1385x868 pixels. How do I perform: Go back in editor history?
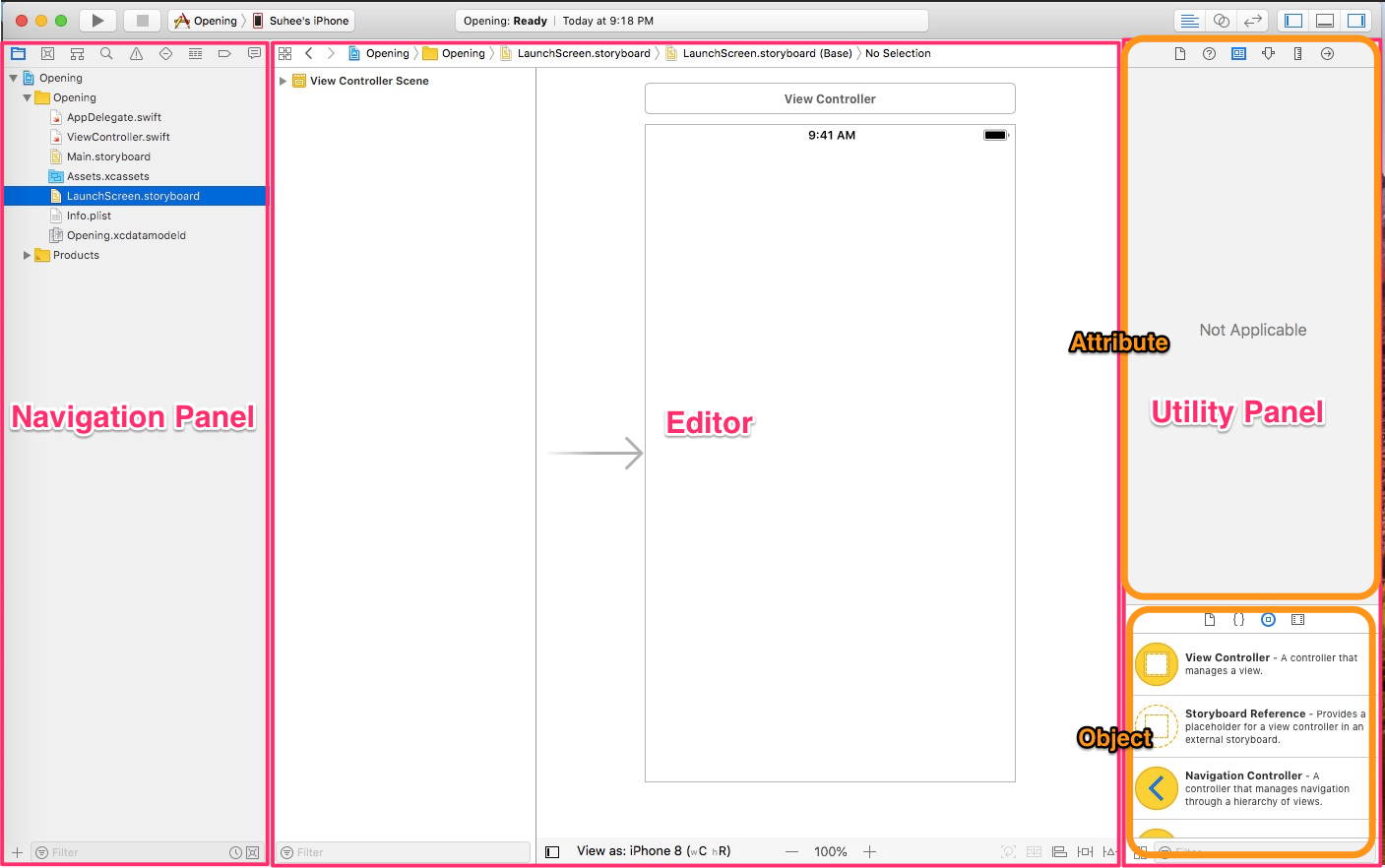point(309,53)
